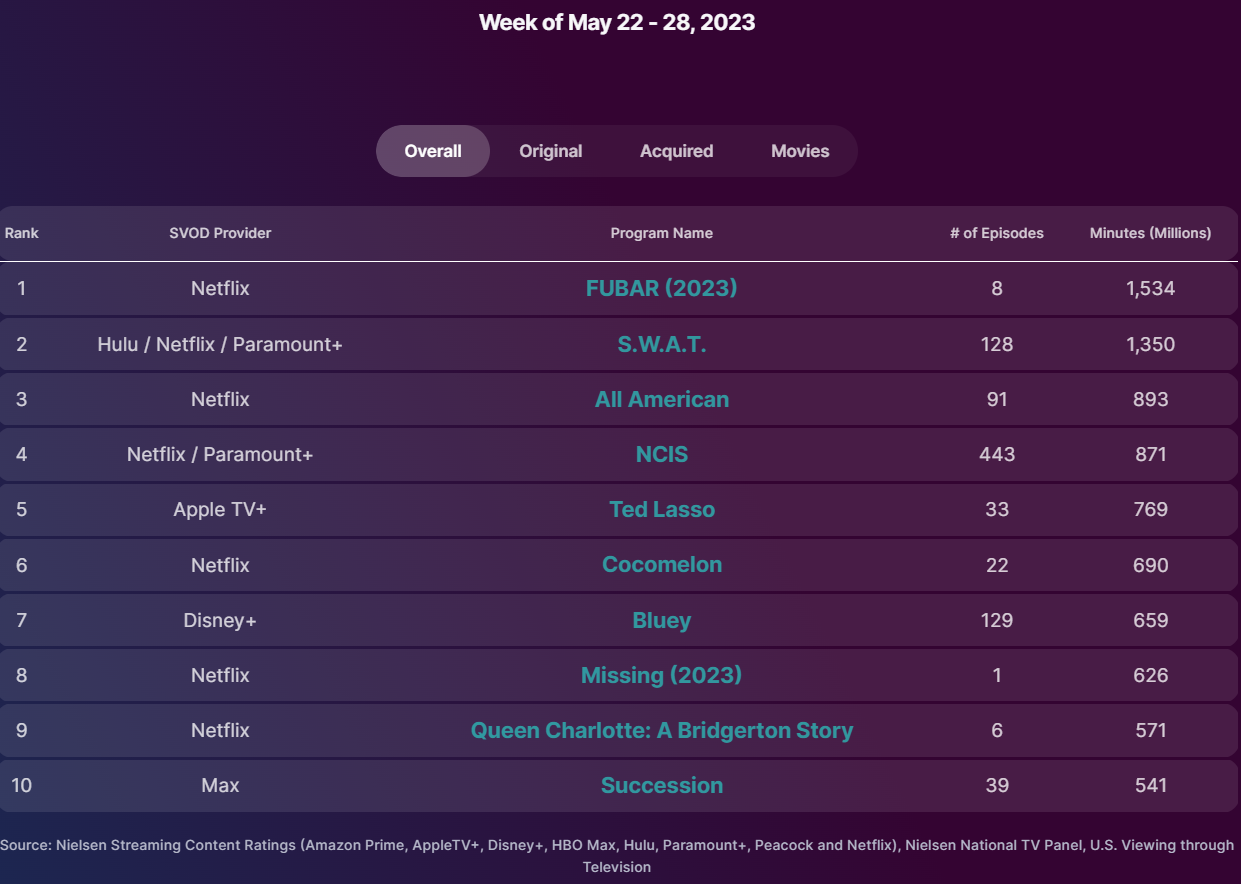Open the Movies tab

(x=799, y=150)
